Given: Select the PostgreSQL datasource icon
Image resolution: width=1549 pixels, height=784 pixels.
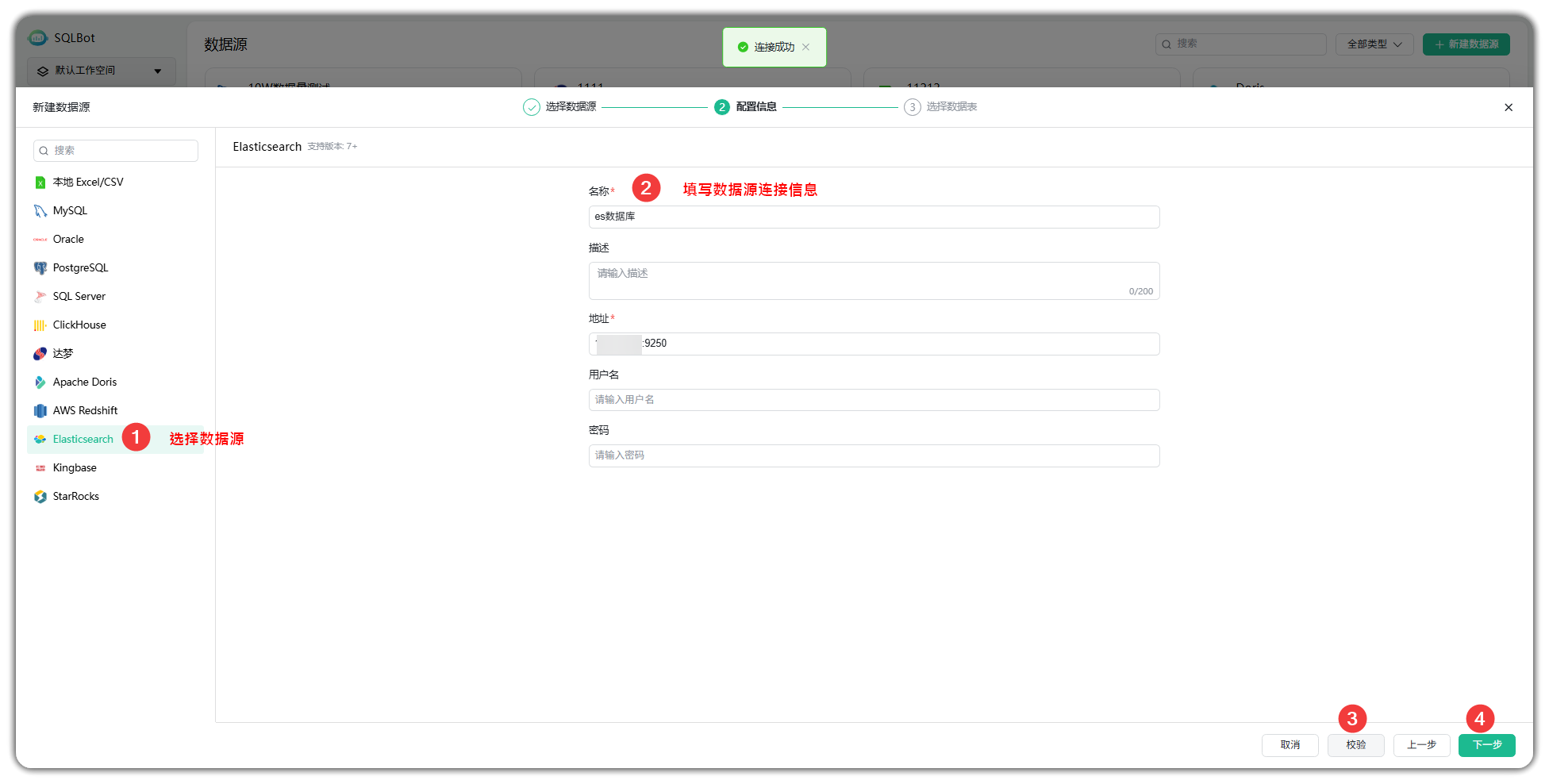Looking at the screenshot, I should pos(40,267).
